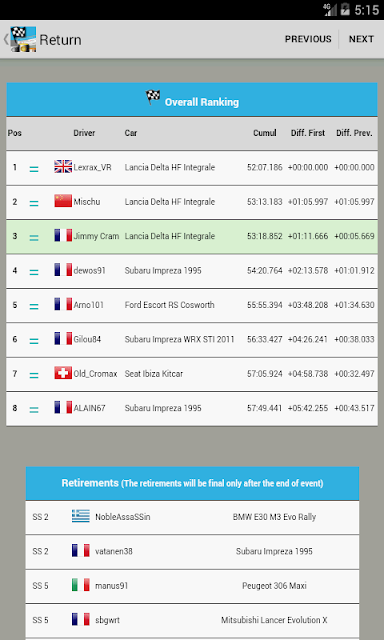The image size is (384, 640).
Task: Open the highlighted Jimmy Cram row
Action: (x=192, y=236)
